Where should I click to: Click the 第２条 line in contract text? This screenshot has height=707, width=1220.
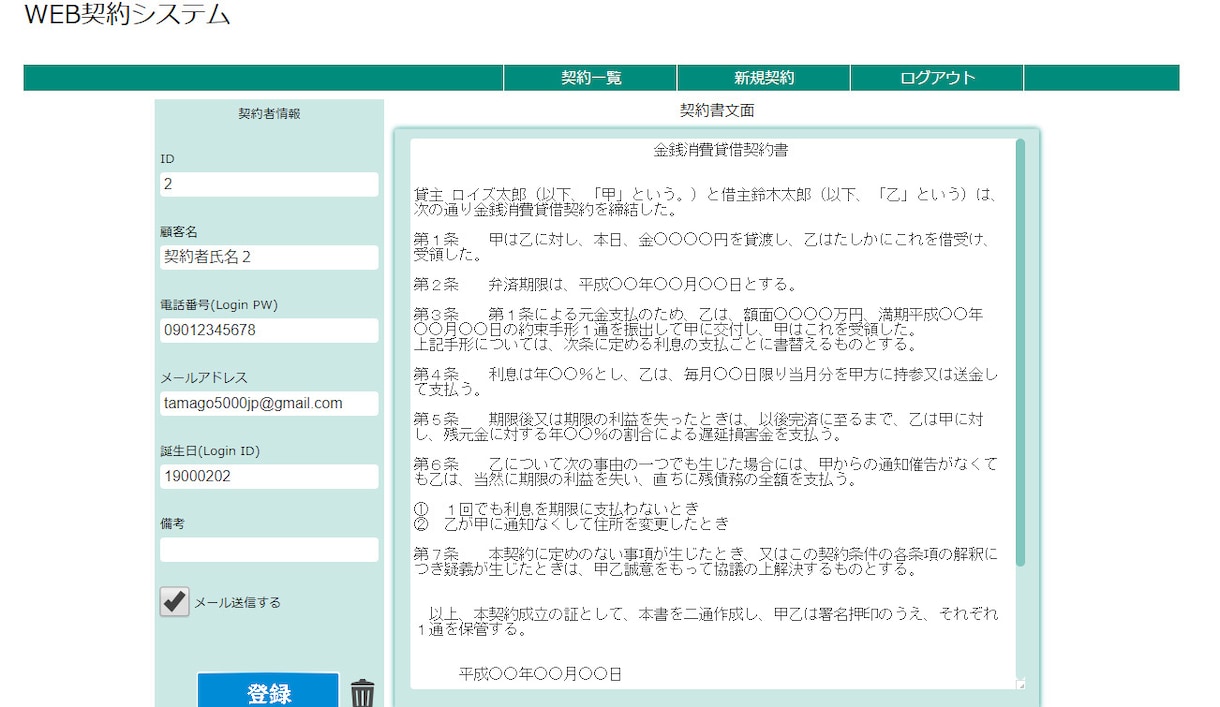(605, 284)
